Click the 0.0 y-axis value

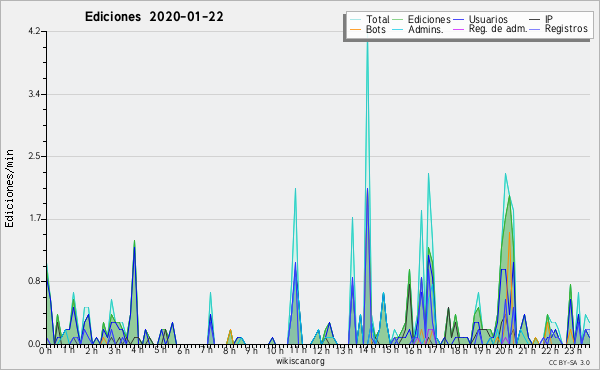point(34,344)
